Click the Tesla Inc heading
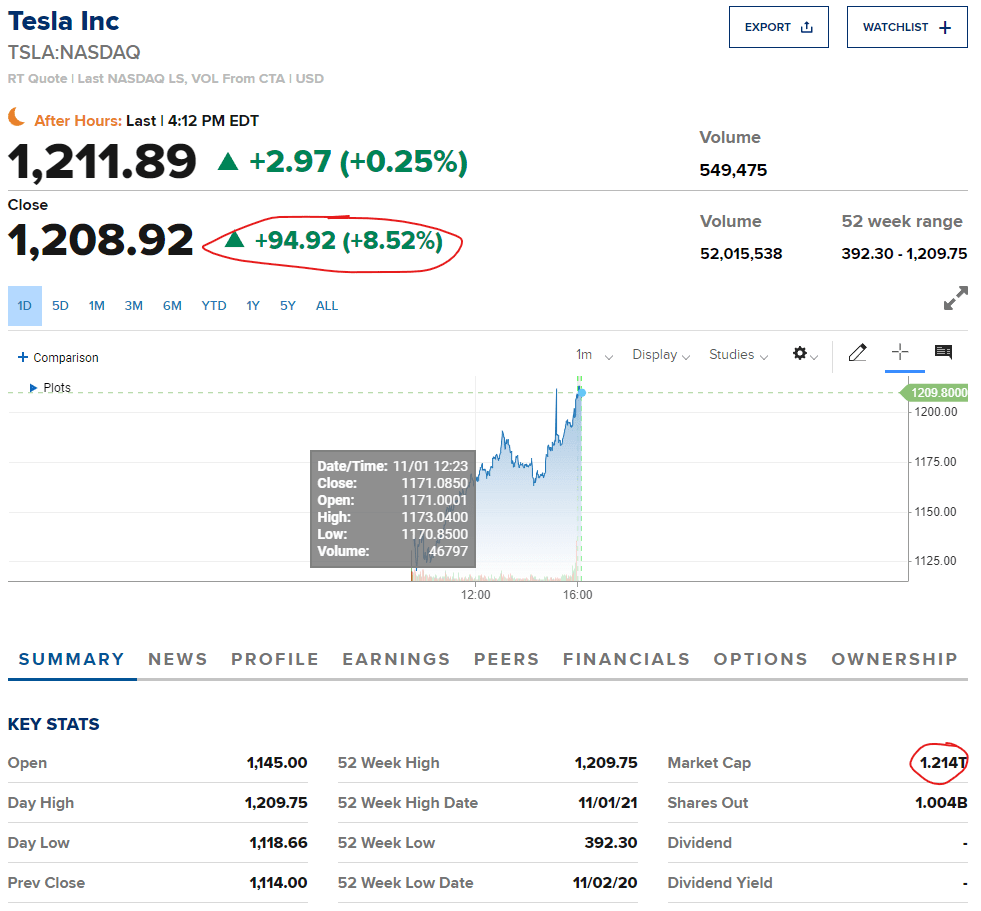 [x=63, y=21]
